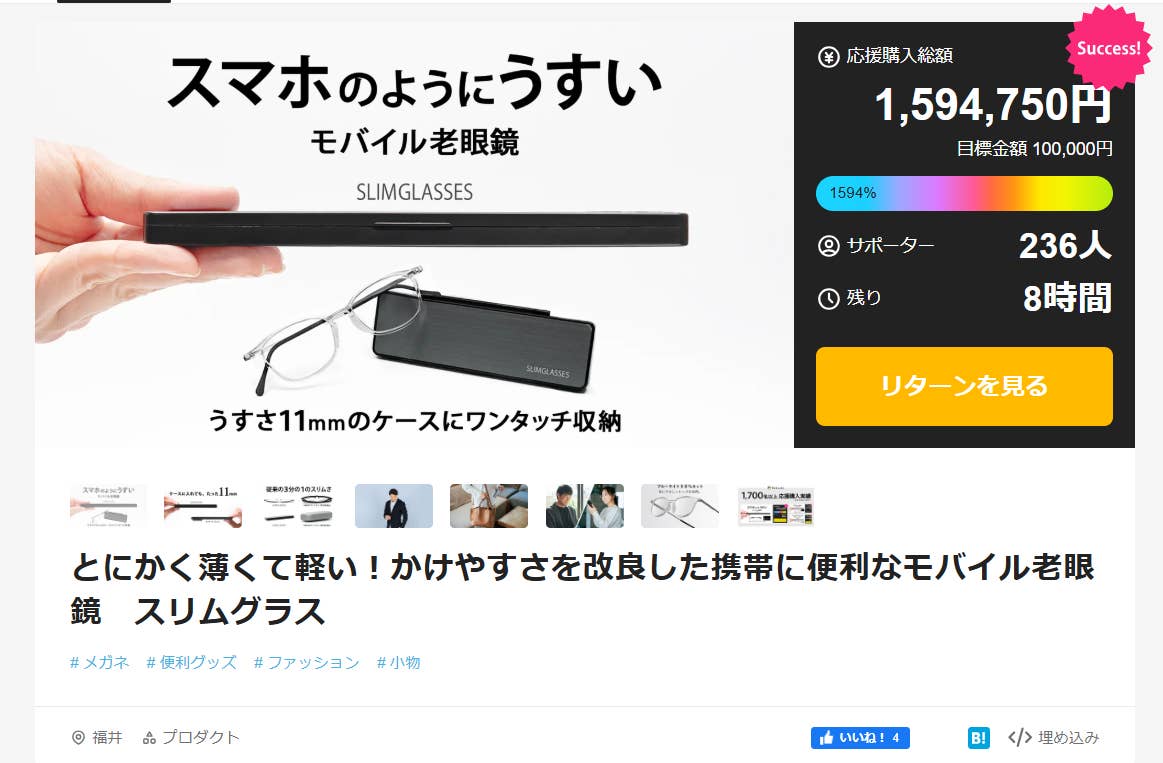Image resolution: width=1163 pixels, height=763 pixels.
Task: Click the yen icon beside 応援購入総額
Action: click(x=828, y=56)
